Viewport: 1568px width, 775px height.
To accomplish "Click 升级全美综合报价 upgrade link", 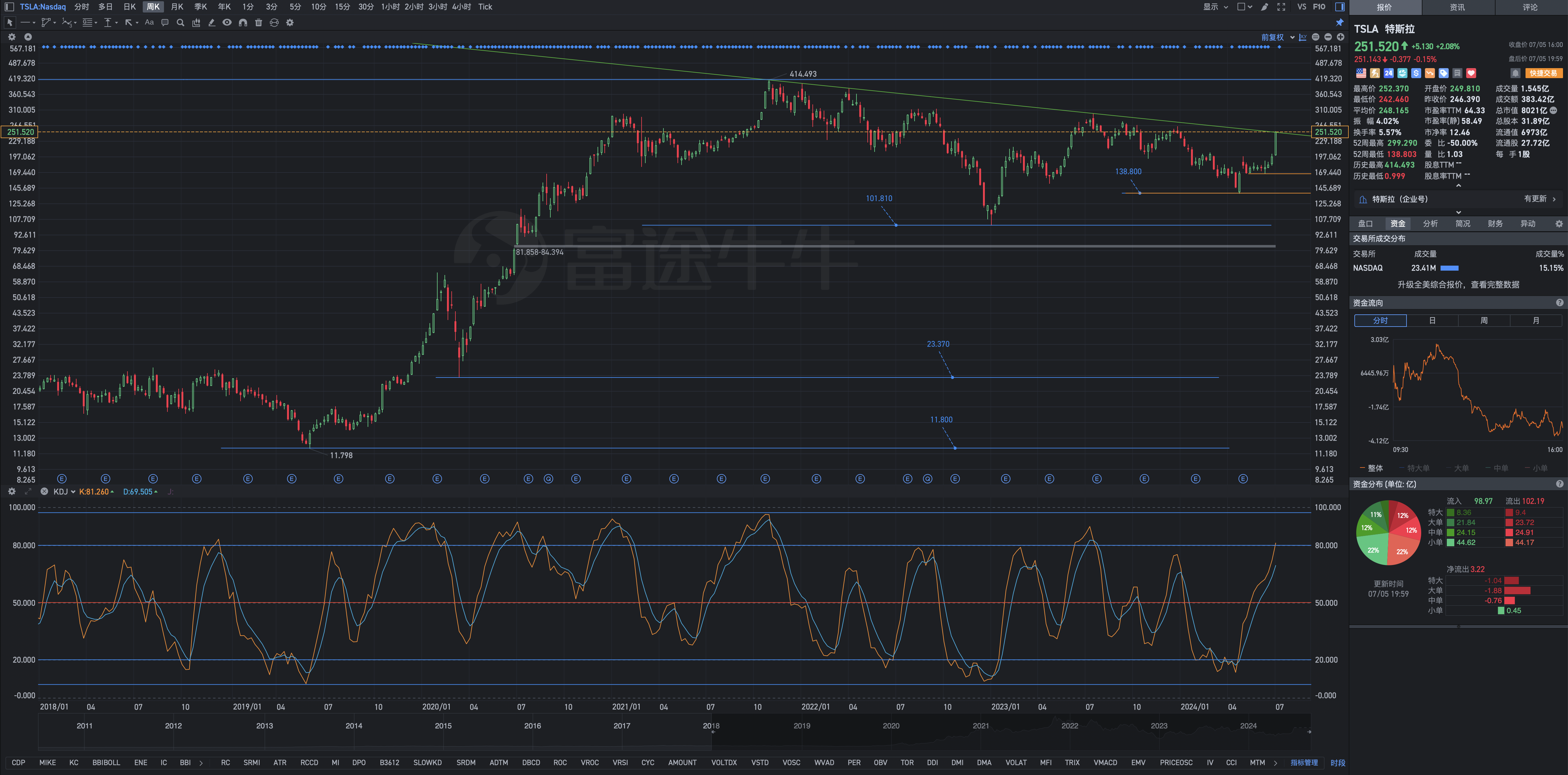I will pos(1458,284).
